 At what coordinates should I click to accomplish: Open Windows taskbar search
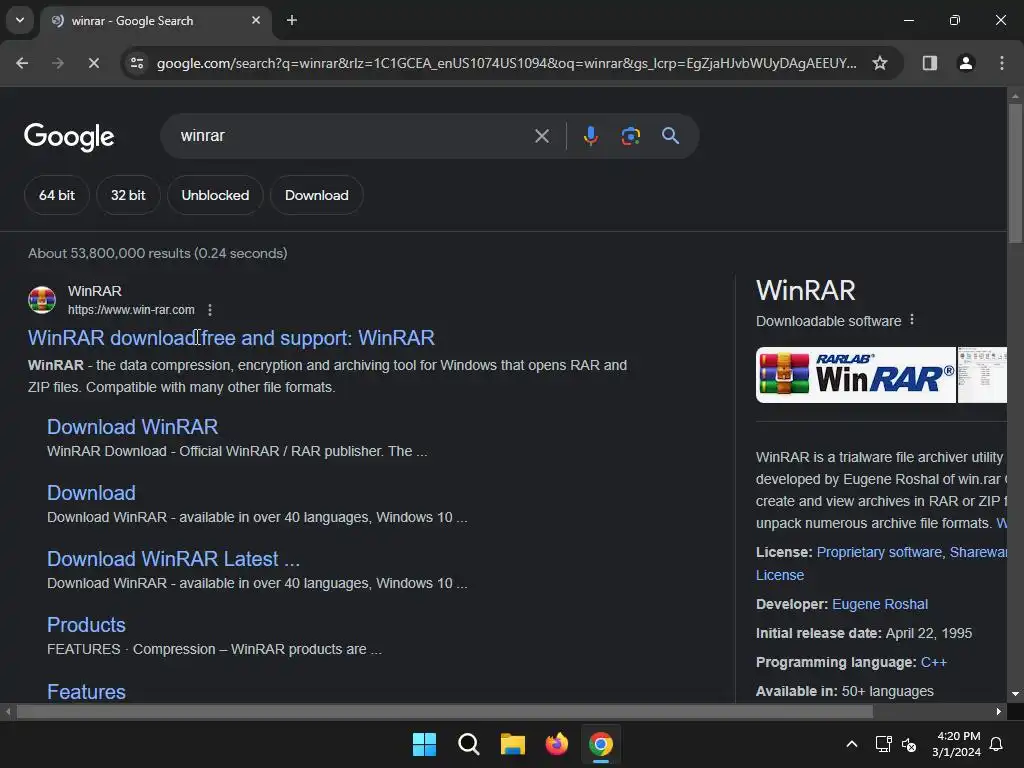tap(469, 744)
